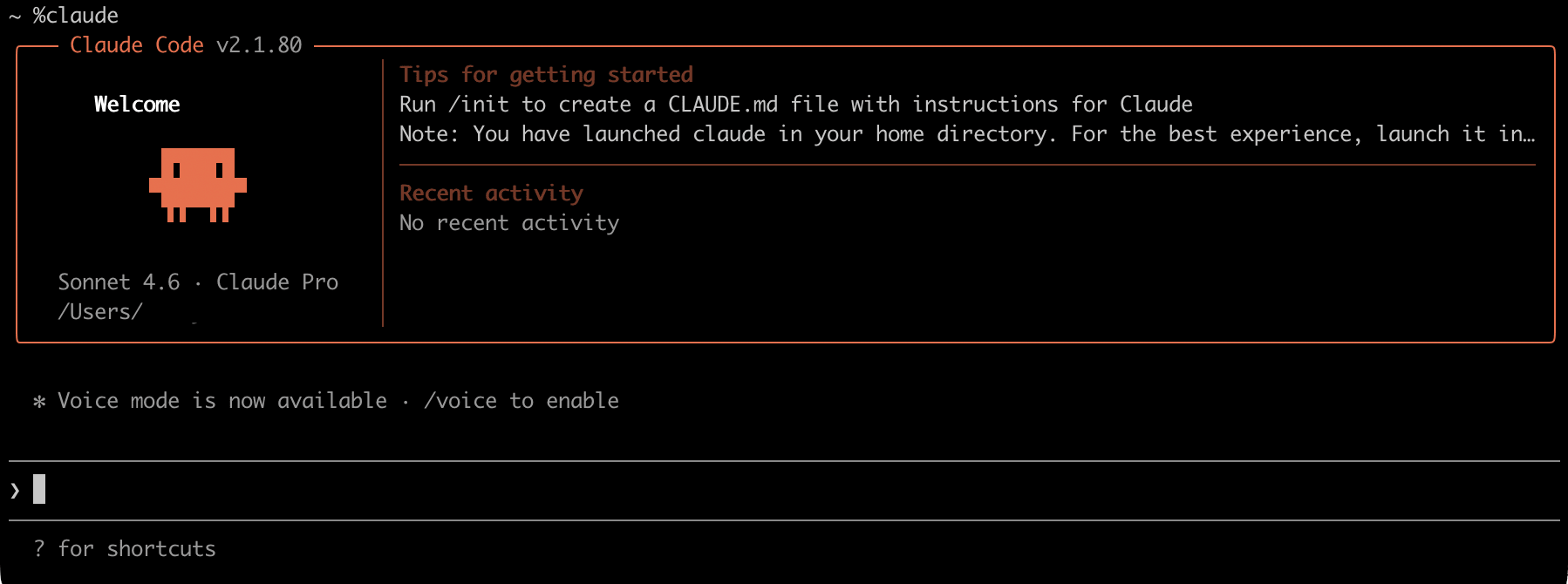Click the asterisk before the Voice mode notice
The height and width of the screenshot is (584, 1568).
tap(39, 401)
